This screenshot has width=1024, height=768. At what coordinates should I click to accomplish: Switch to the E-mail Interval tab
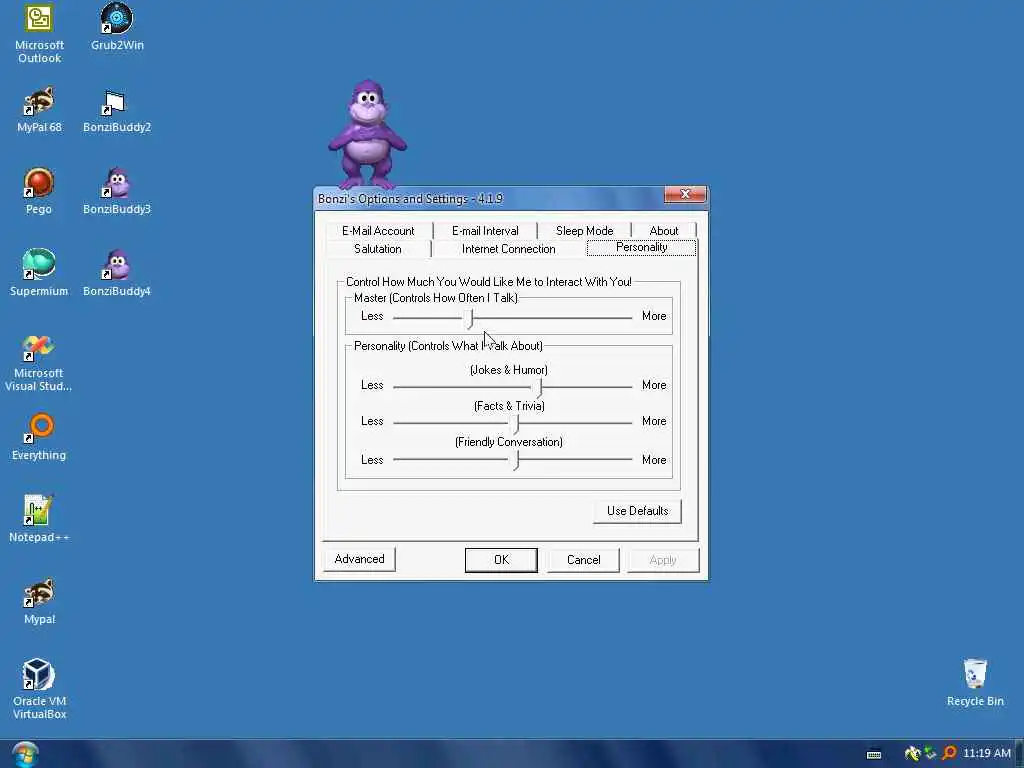tap(485, 231)
